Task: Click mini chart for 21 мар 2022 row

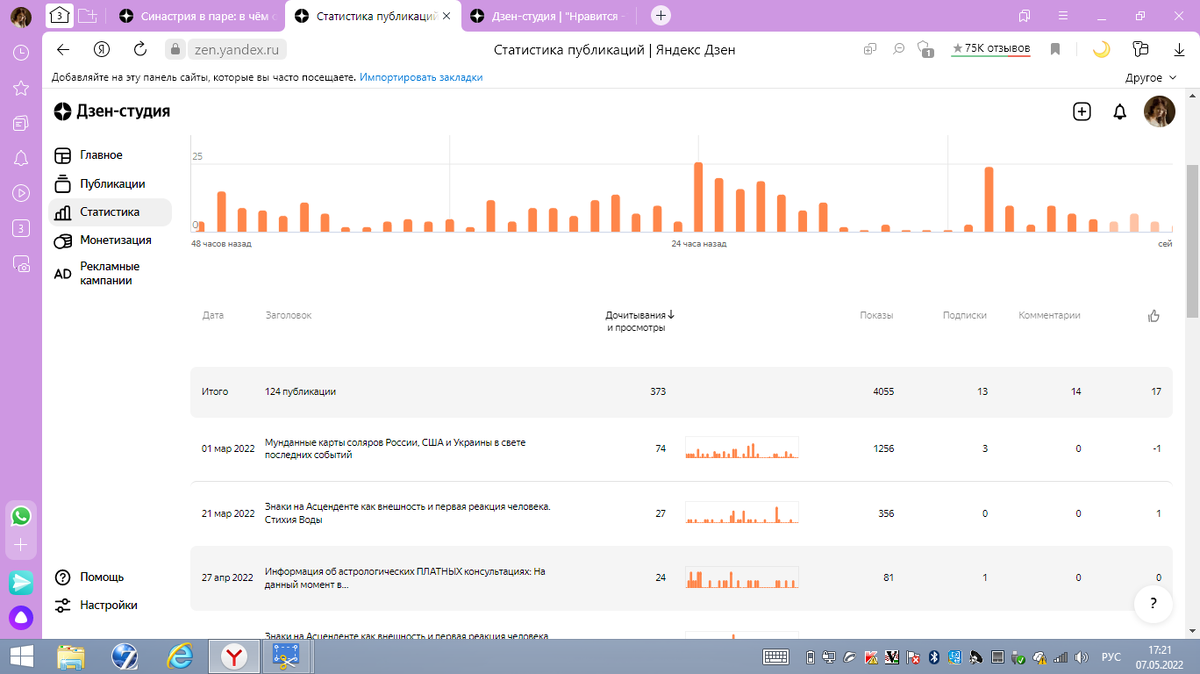Action: (x=741, y=513)
